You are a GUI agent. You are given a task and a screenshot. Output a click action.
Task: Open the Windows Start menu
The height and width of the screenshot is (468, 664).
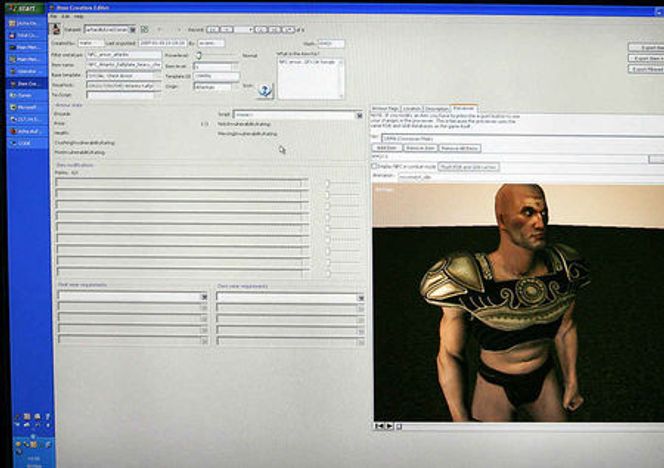pyautogui.click(x=24, y=8)
